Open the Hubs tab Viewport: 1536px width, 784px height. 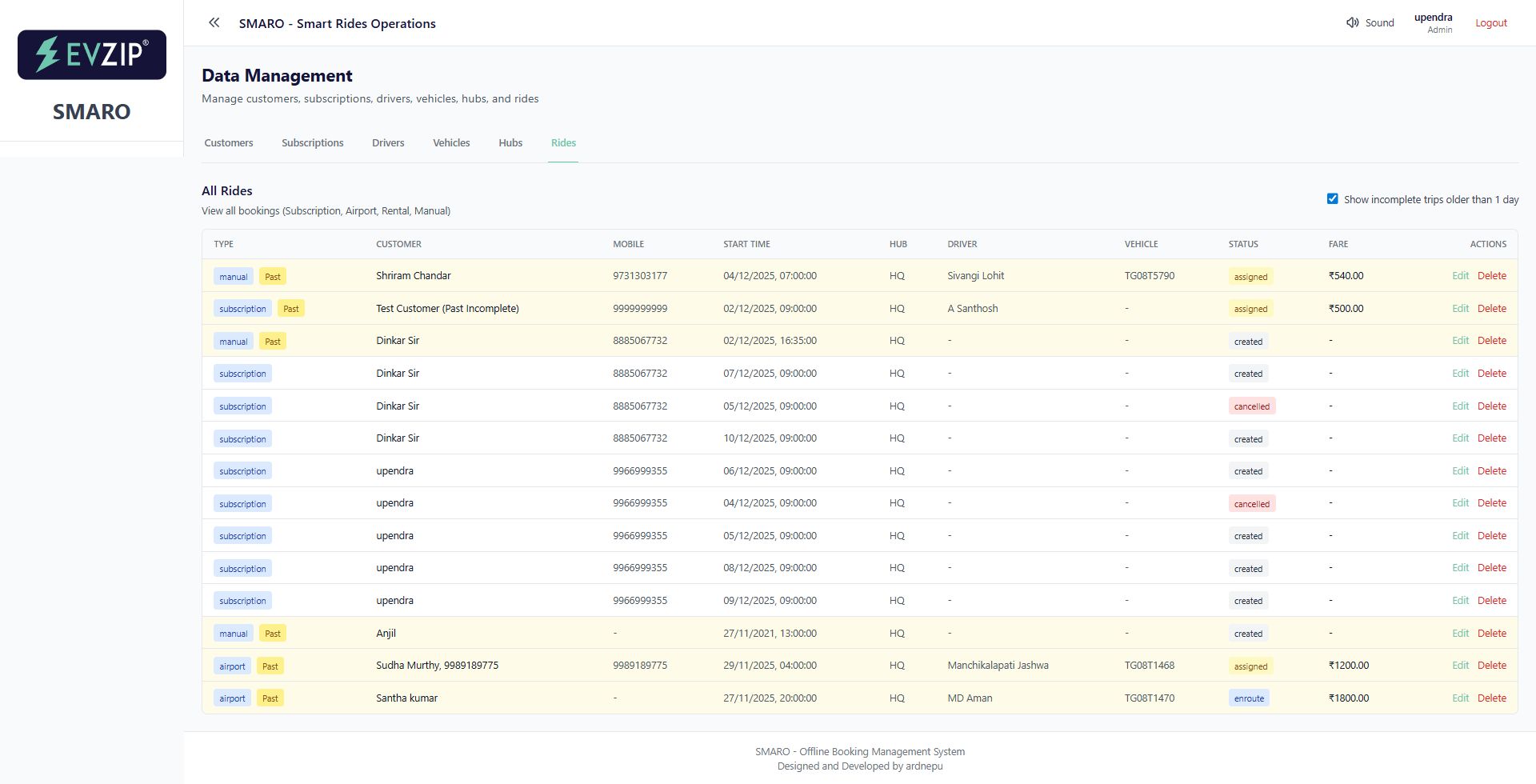510,142
